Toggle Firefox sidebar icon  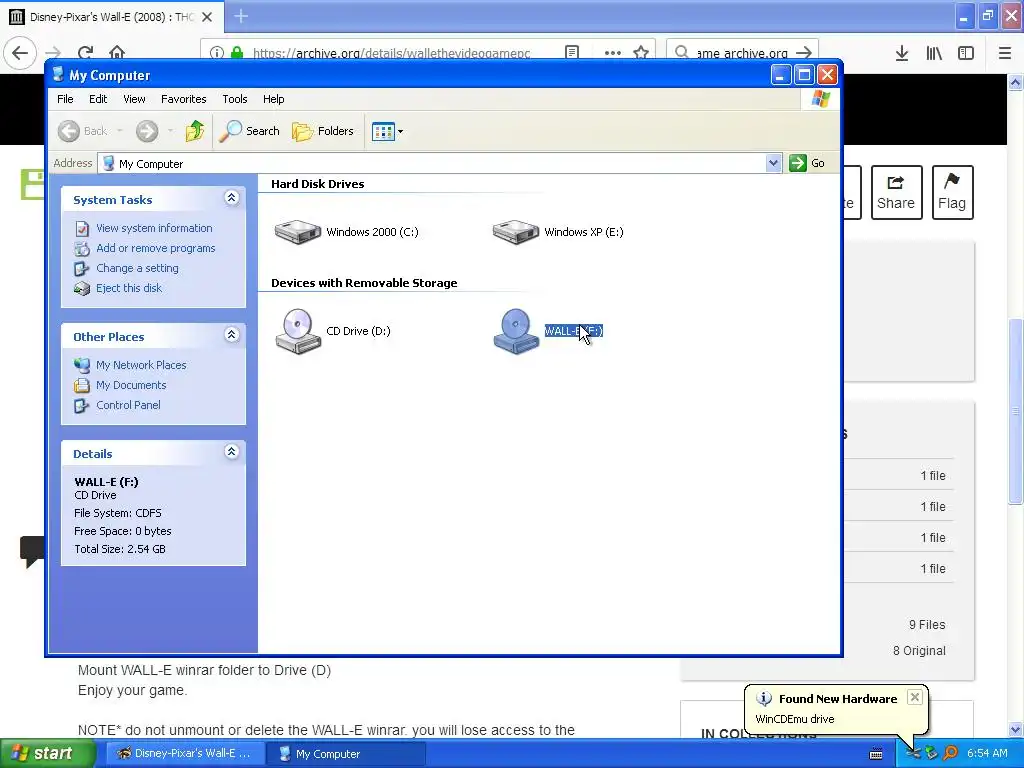(966, 53)
